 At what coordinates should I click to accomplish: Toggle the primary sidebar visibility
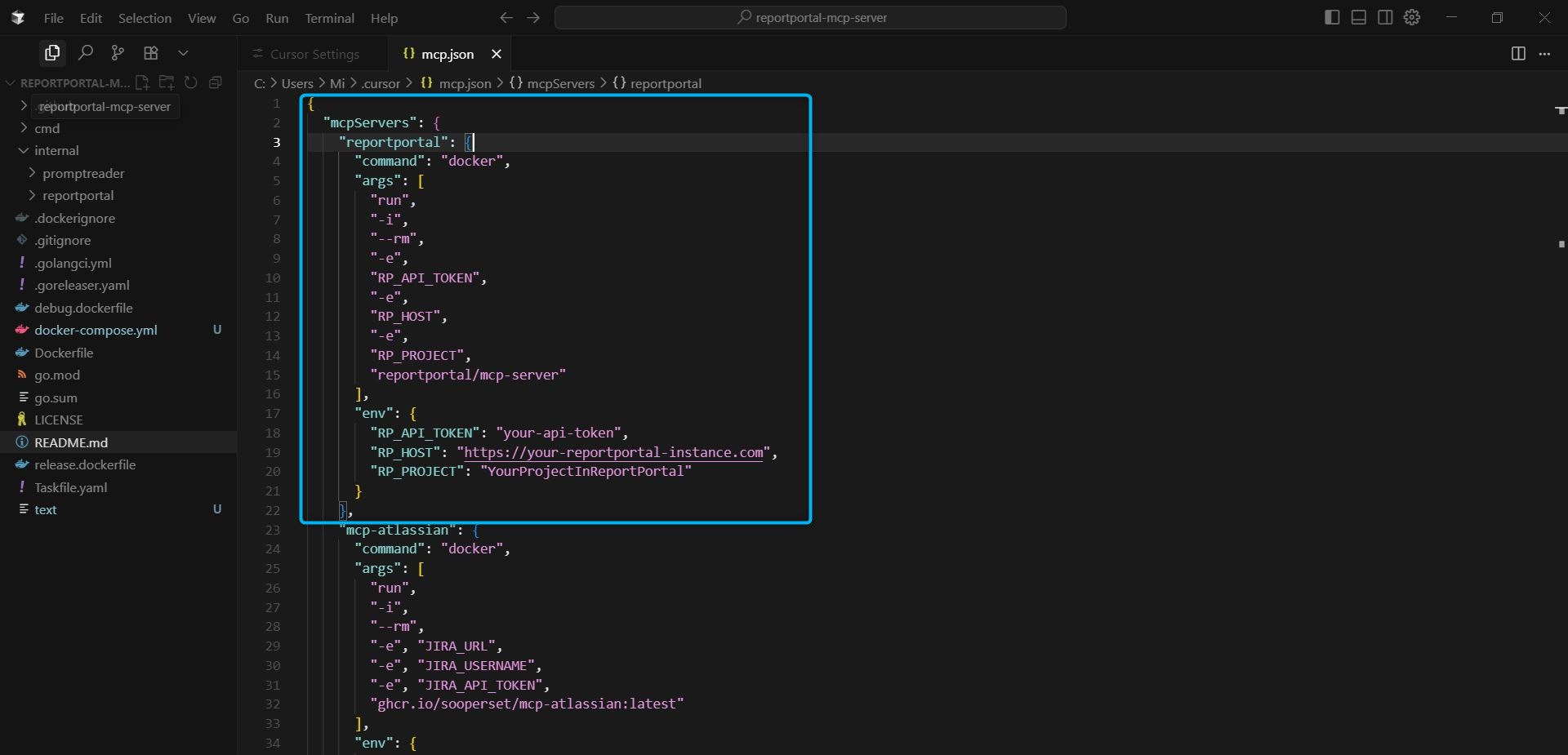click(1331, 17)
